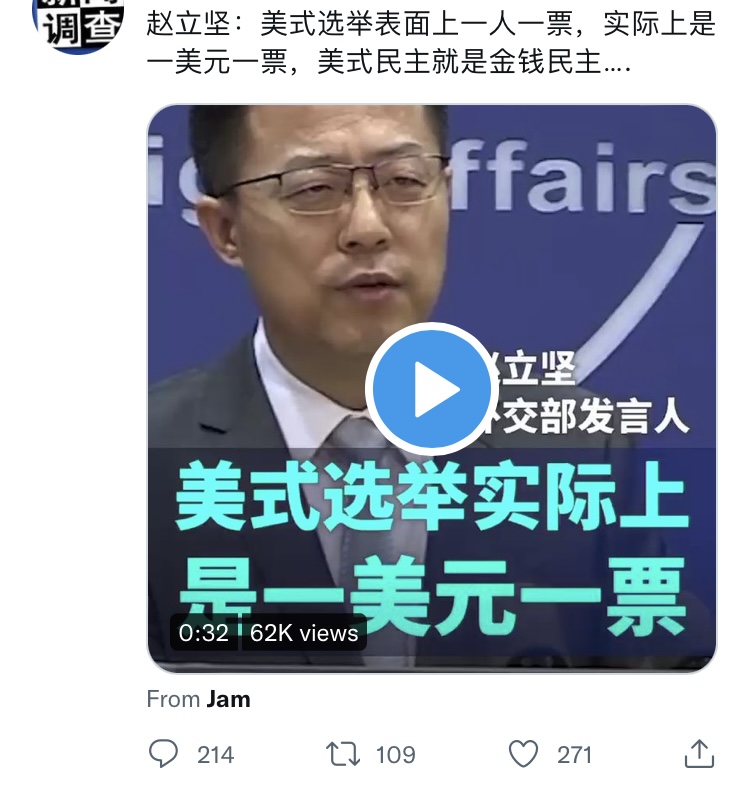Click the second tweet line 美式民主就是金钱民主
The image size is (750, 812).
[458, 62]
